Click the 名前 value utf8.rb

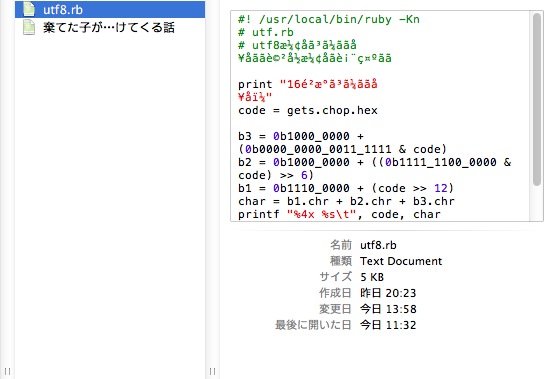(x=378, y=245)
